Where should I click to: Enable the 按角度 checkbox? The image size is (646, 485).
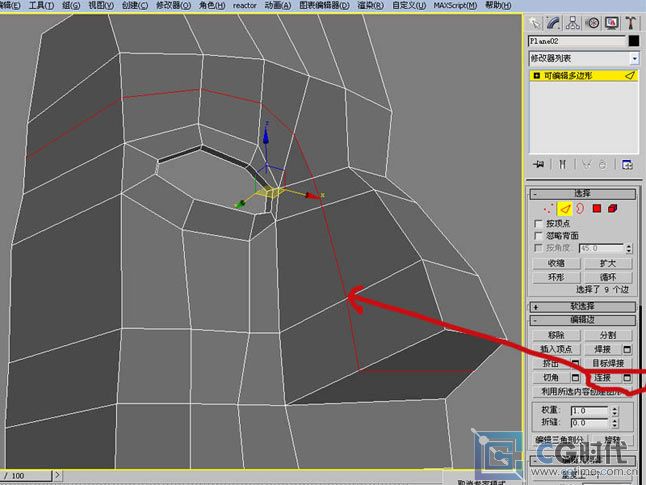(x=539, y=247)
